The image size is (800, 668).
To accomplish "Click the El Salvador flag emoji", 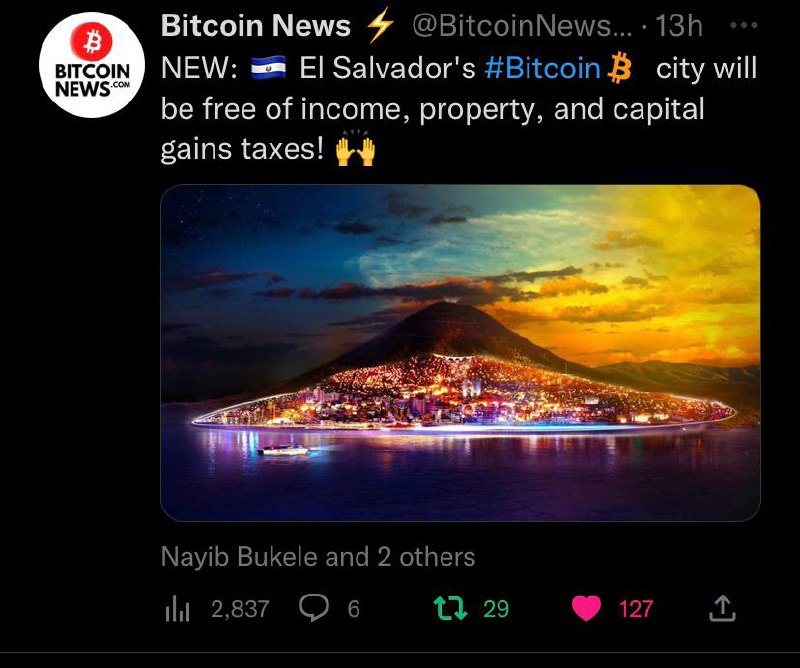I will coord(268,67).
